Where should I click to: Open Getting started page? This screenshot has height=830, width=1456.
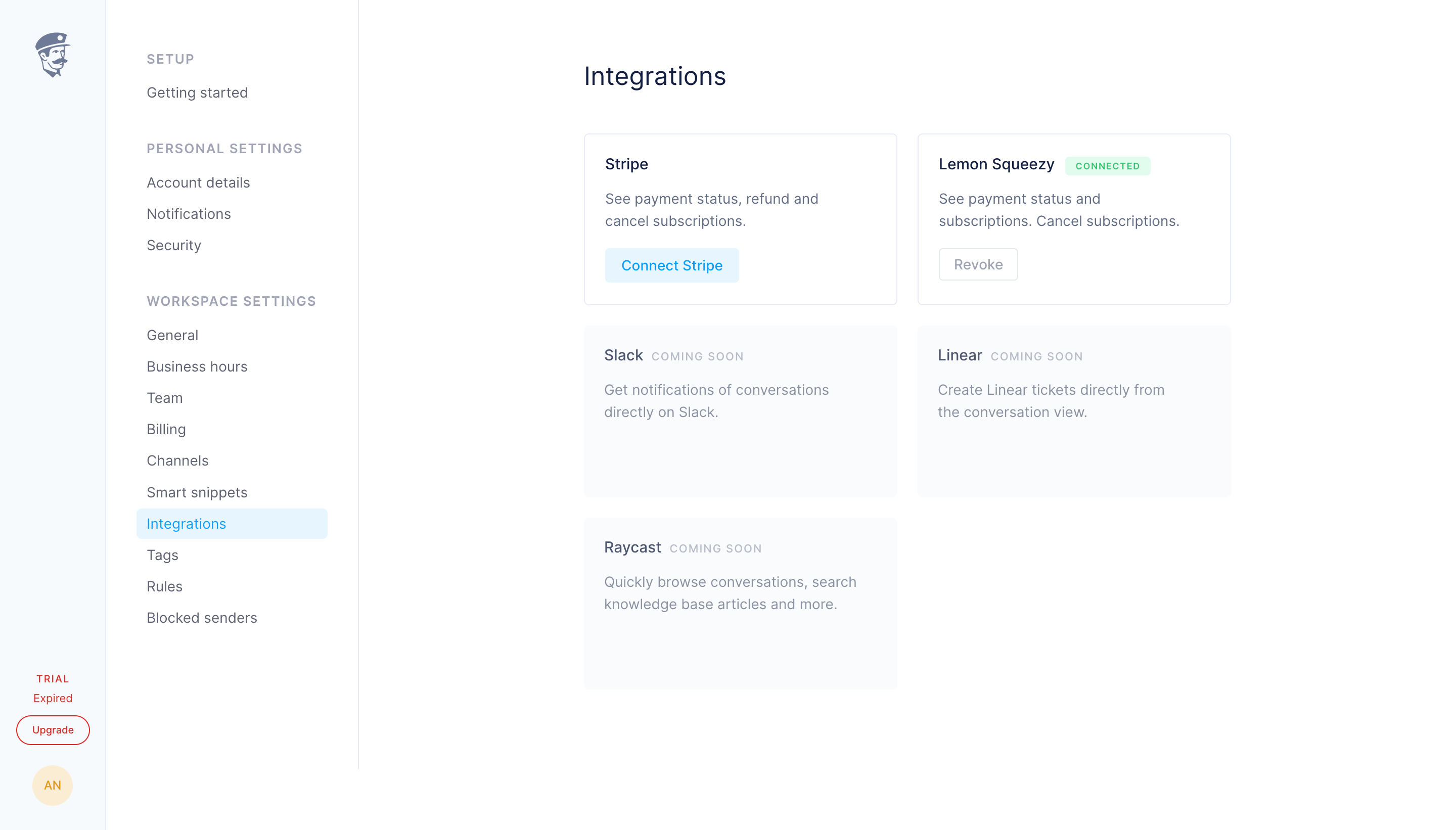[x=197, y=93]
